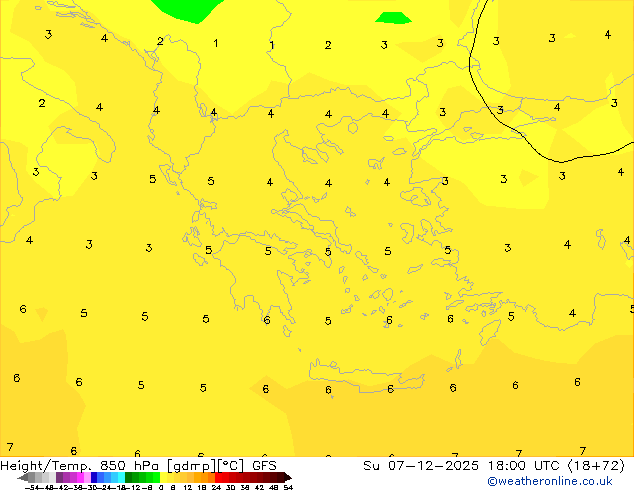This screenshot has width=634, height=490.
Task: Click the dark maroon end of the legend
Action: [280, 477]
